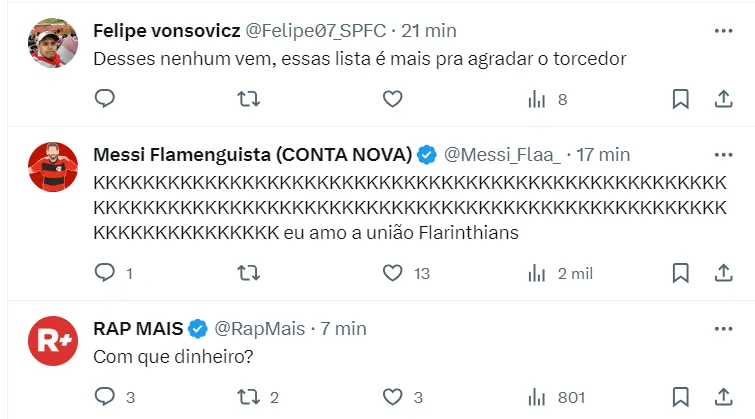Share Messi Flamenguista's tweet
This screenshot has width=755, height=419.
click(x=723, y=272)
